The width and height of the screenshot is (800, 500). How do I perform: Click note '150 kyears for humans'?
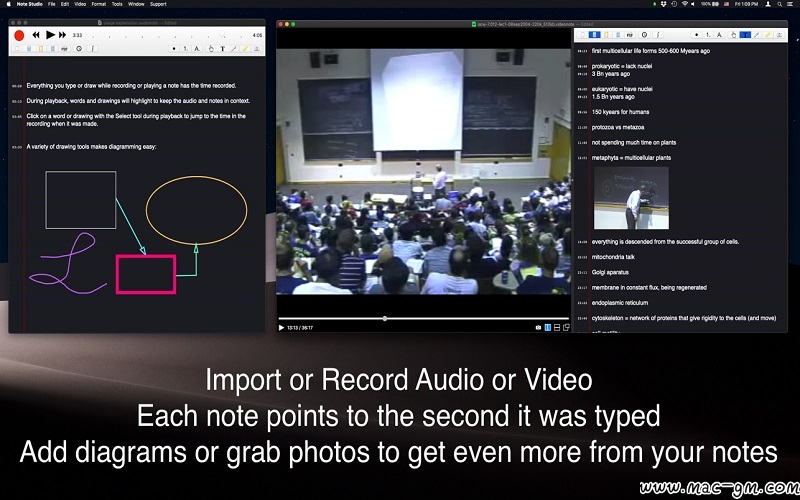[620, 112]
